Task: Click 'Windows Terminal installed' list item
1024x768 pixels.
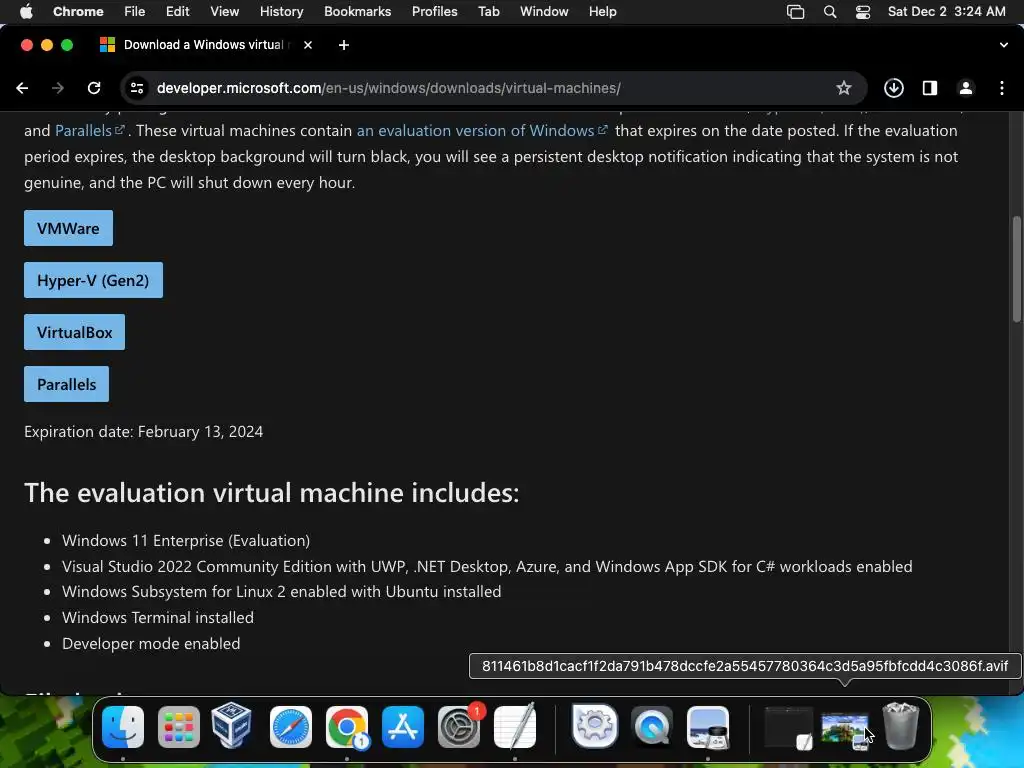Action: (158, 618)
